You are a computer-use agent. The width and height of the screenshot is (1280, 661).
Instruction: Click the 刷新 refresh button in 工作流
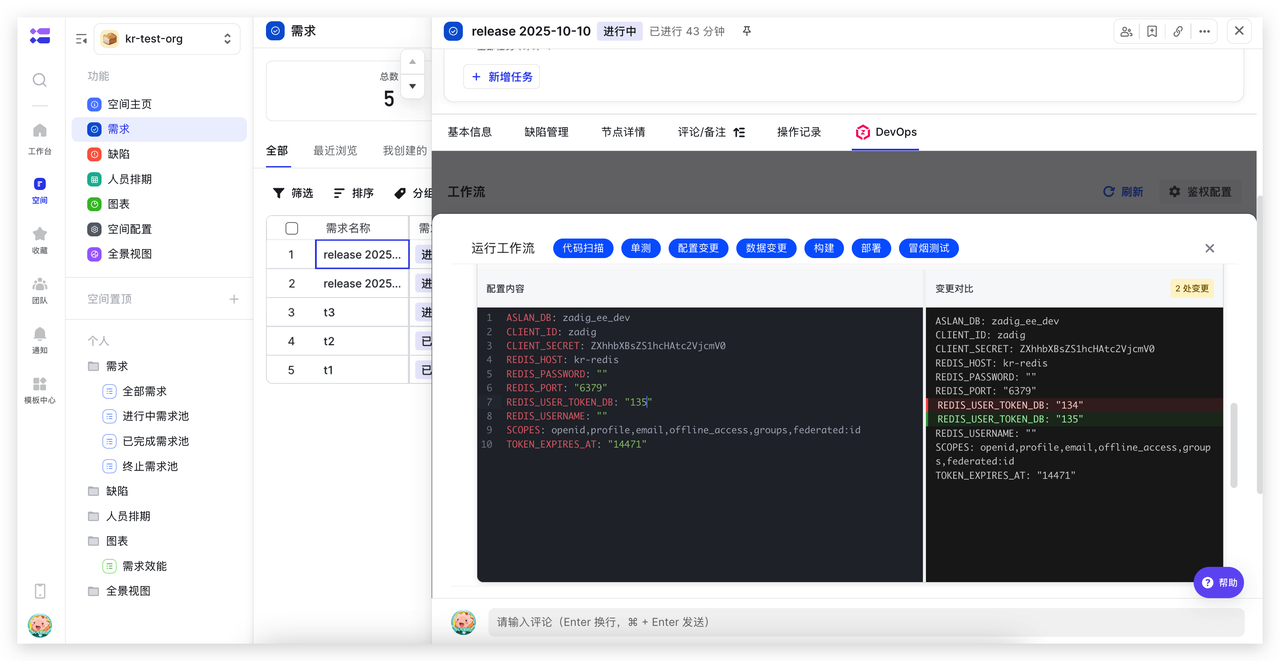point(1124,191)
